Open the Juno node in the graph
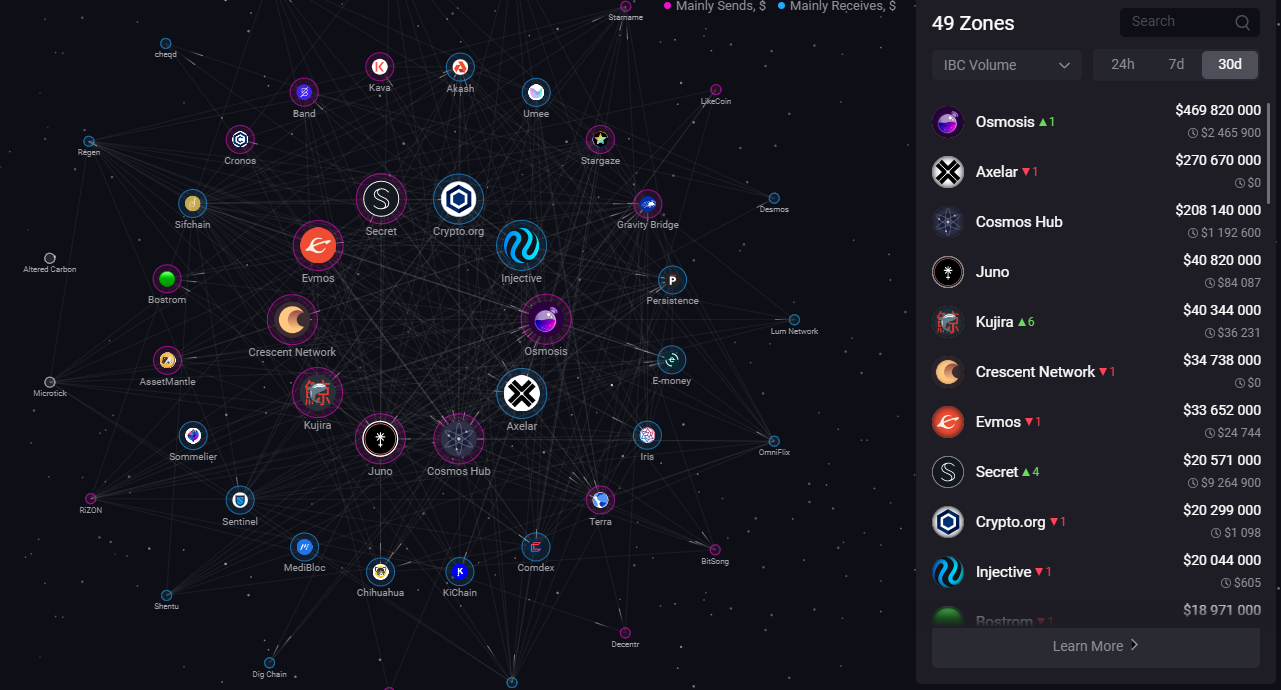Viewport: 1281px width, 690px height. (380, 438)
